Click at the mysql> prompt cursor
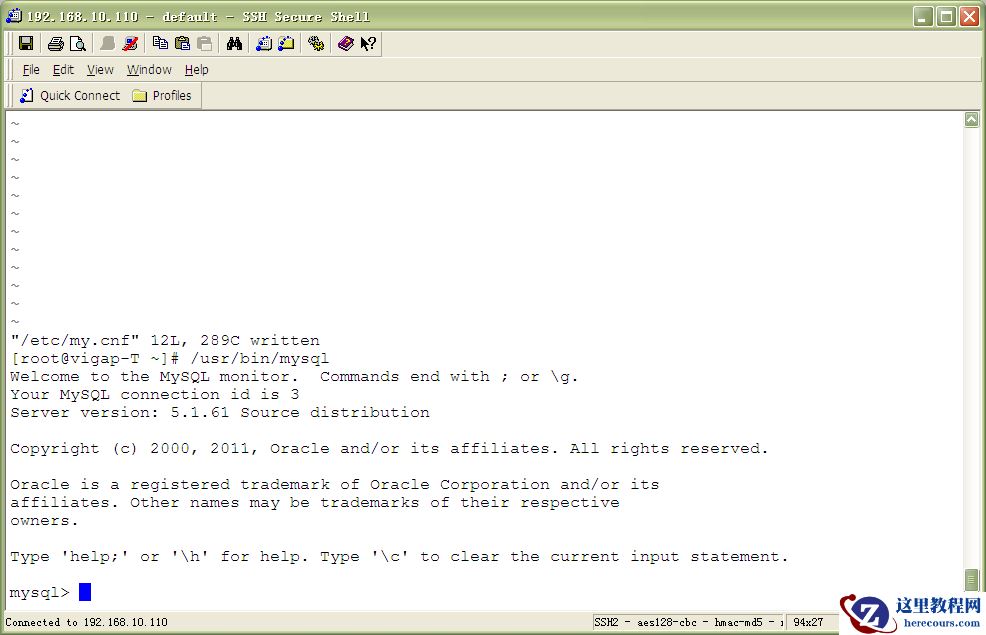The width and height of the screenshot is (986, 635). coord(85,592)
